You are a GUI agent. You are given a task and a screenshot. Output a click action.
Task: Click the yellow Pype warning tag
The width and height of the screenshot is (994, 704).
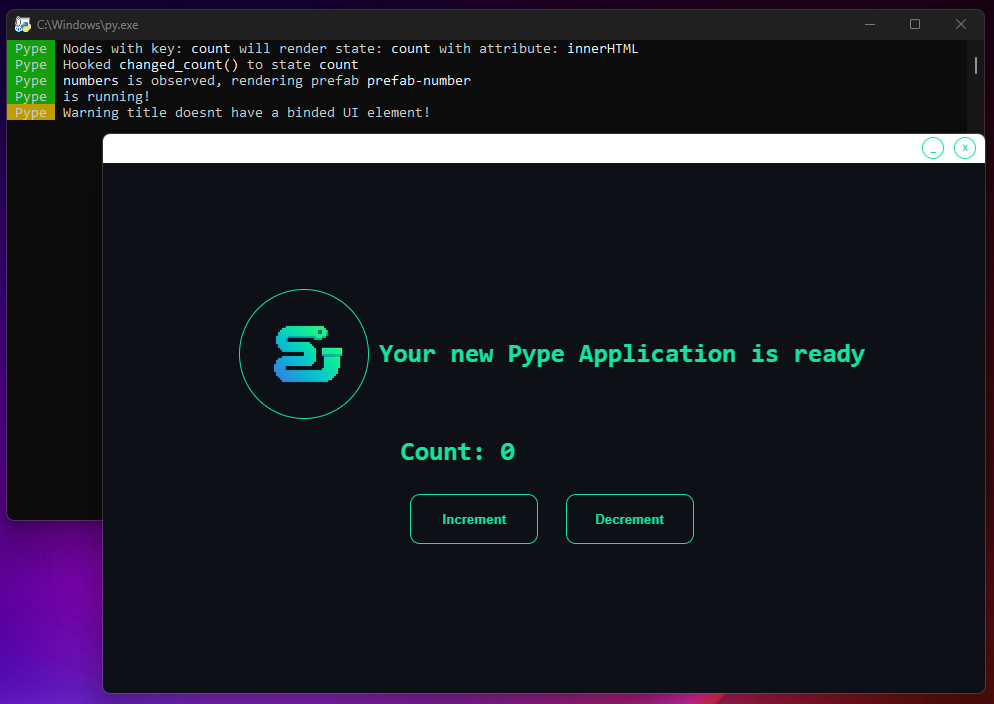click(x=31, y=112)
